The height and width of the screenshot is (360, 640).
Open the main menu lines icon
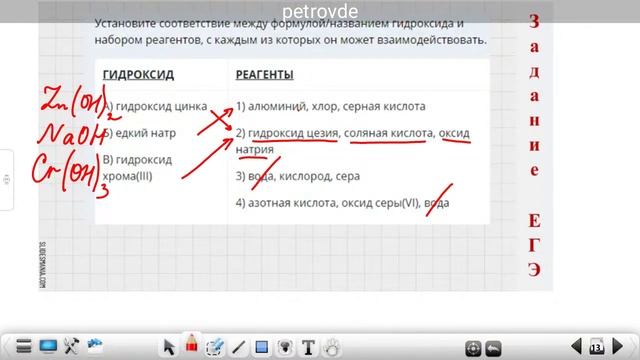coord(24,347)
